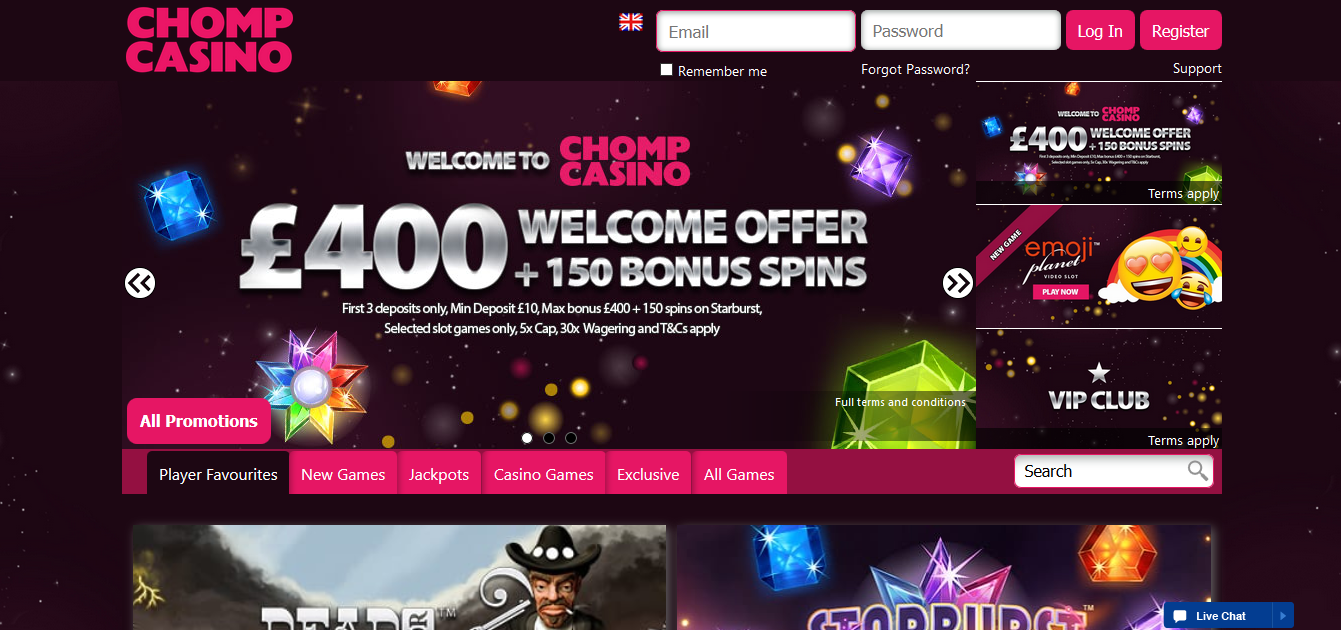The image size is (1341, 630).
Task: Open the Live Chat bubble icon
Action: tap(1181, 616)
